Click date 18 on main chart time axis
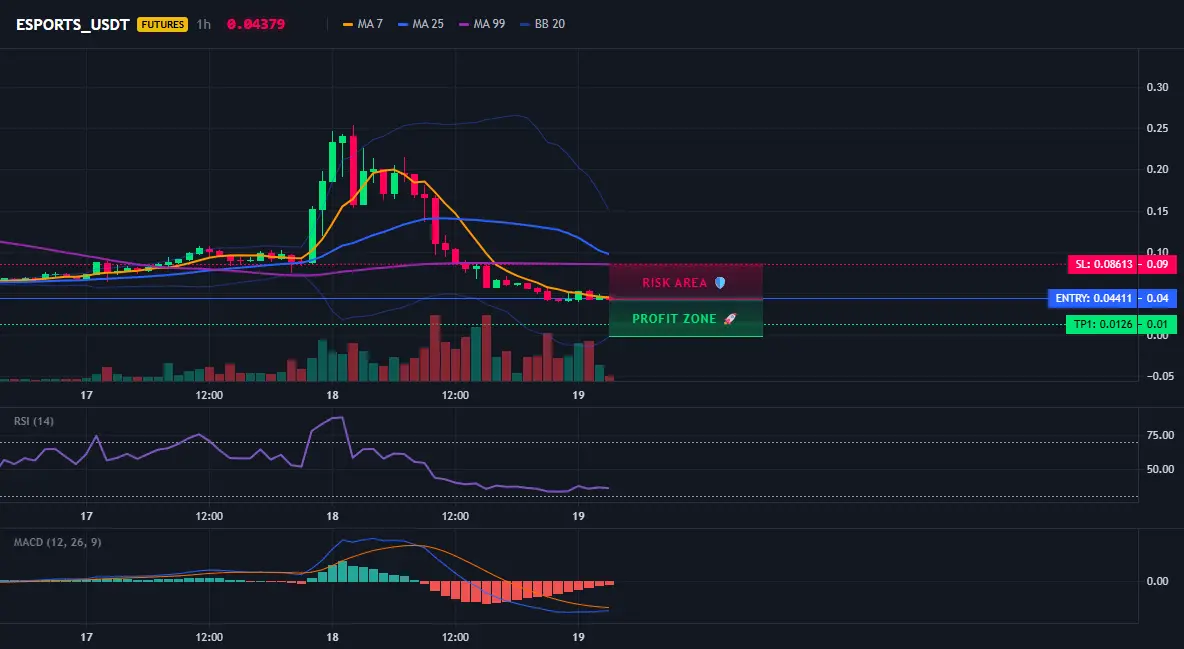This screenshot has width=1184, height=649. coord(332,395)
